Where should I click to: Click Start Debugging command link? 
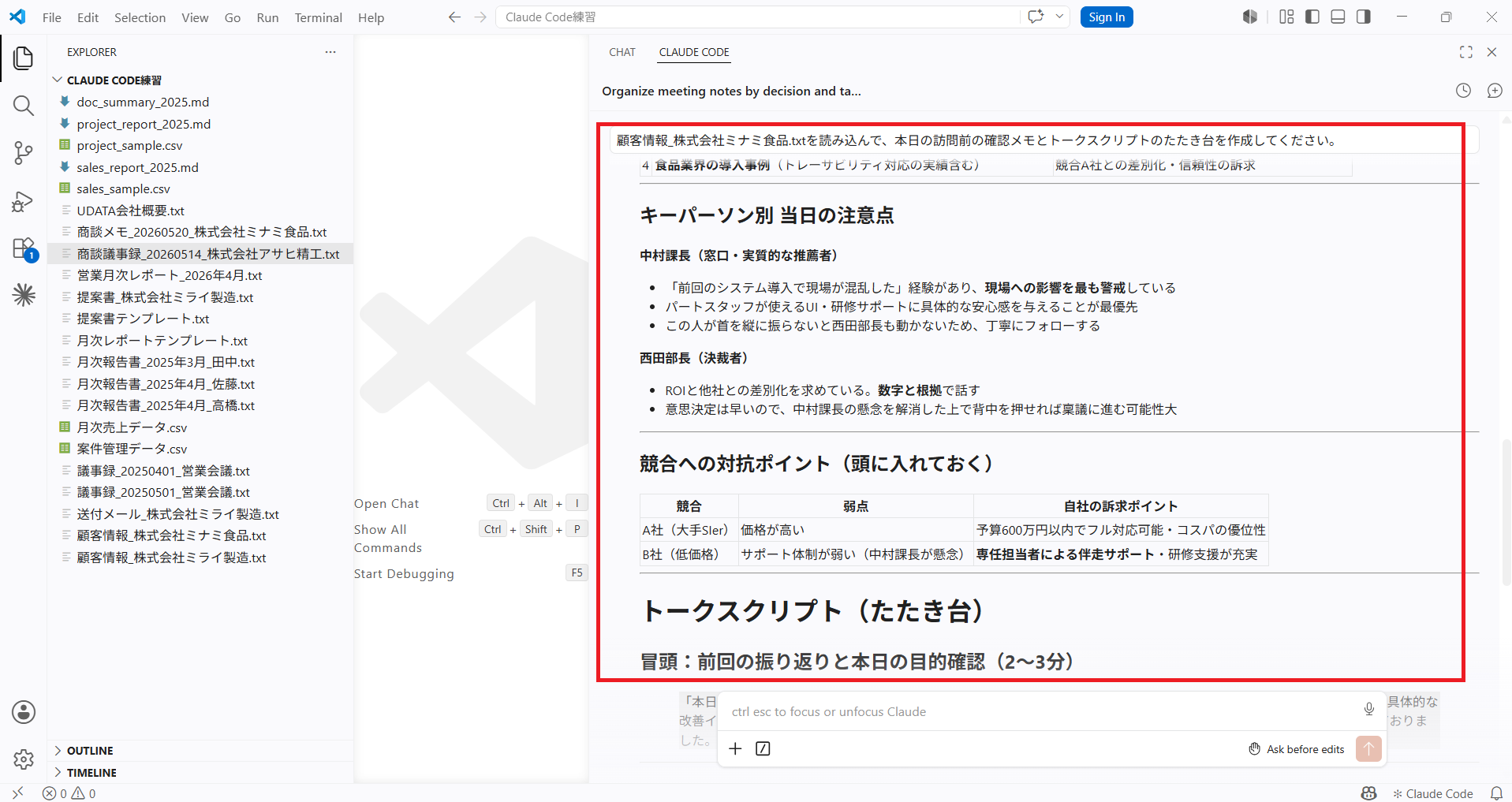coord(404,574)
